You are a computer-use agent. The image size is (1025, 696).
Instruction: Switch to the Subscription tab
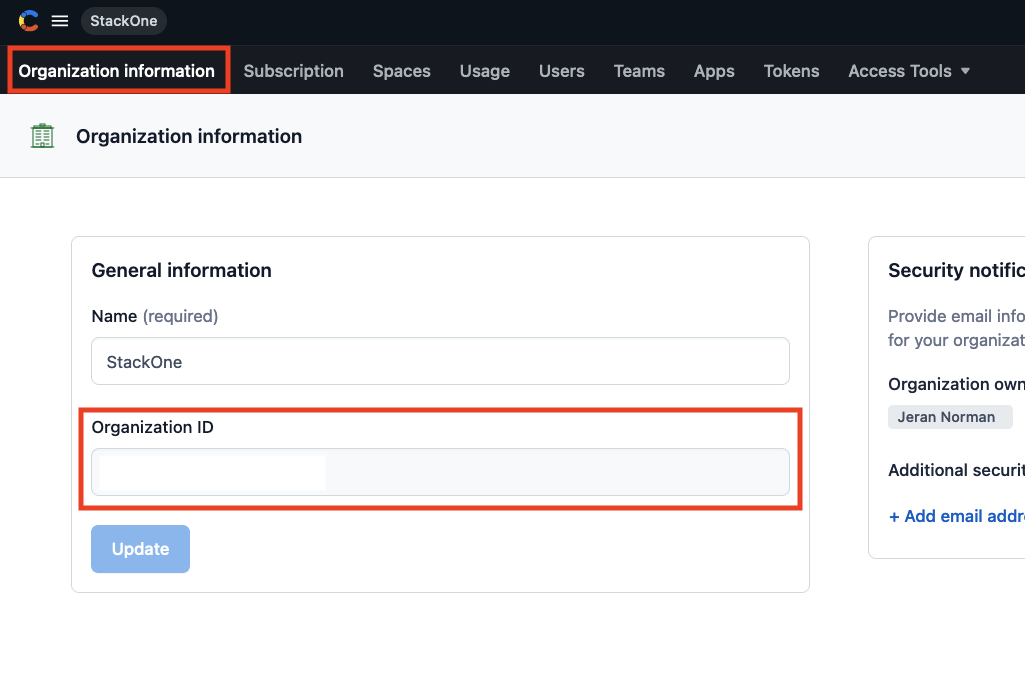[293, 70]
